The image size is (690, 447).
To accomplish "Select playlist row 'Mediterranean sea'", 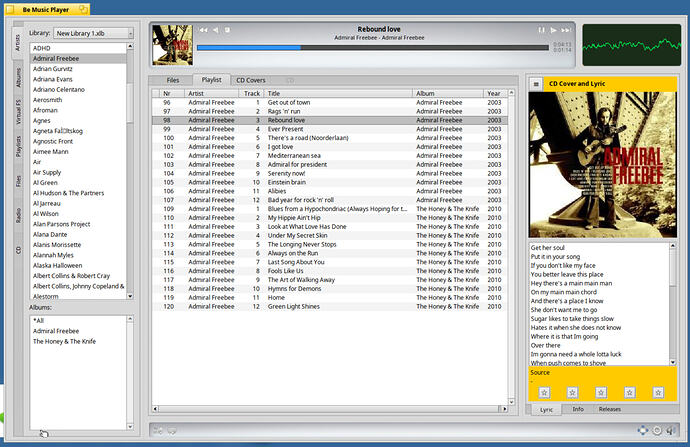I will point(330,156).
